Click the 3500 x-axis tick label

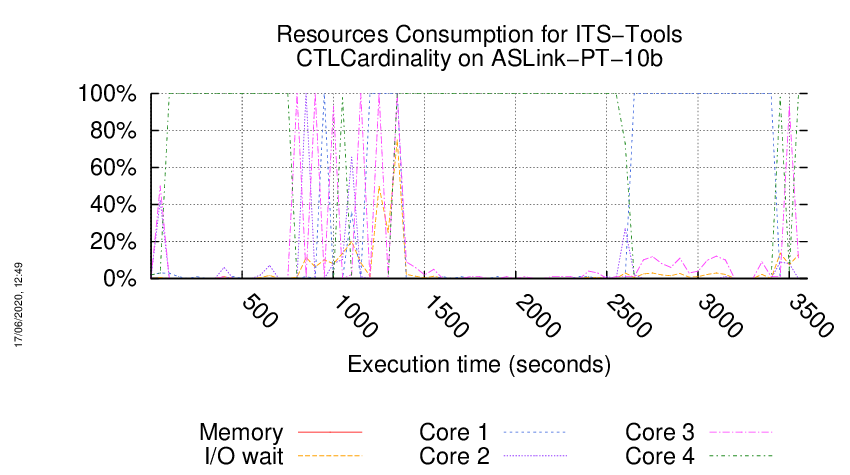(x=810, y=316)
